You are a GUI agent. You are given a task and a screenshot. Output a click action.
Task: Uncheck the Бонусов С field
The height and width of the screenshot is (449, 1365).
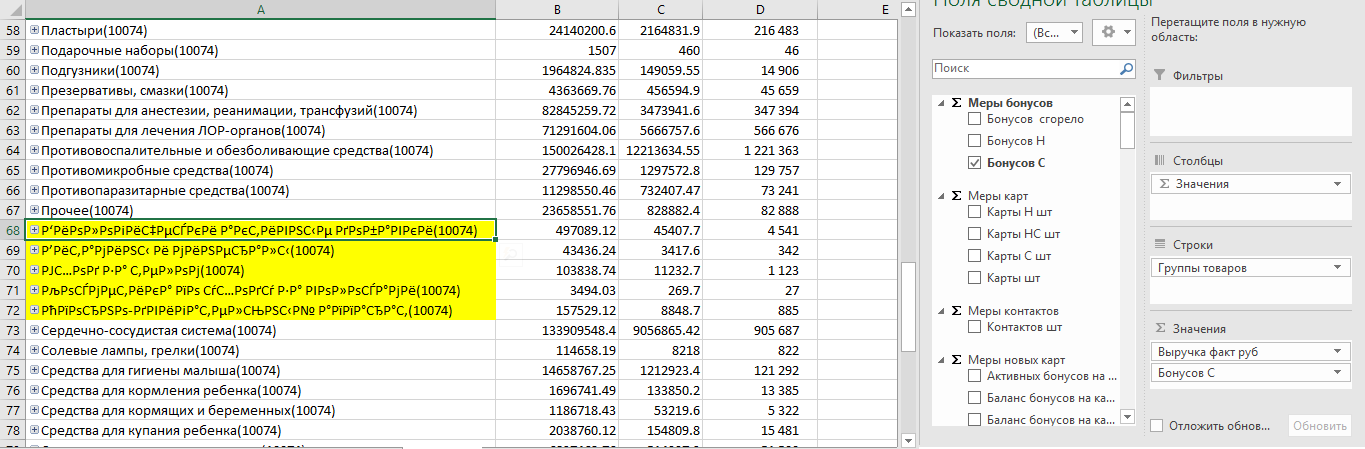pyautogui.click(x=975, y=162)
